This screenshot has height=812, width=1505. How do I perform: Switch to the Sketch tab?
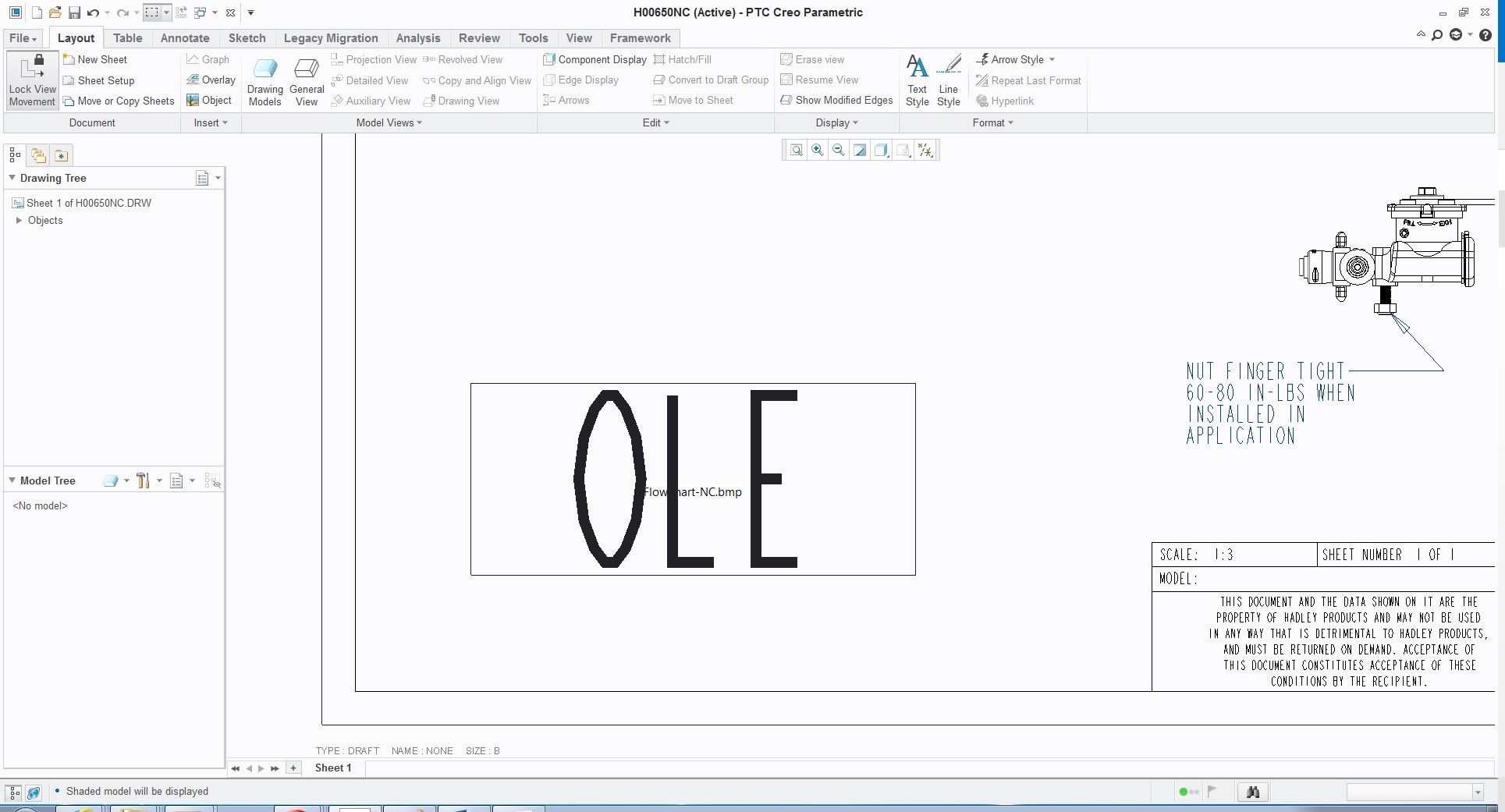coord(247,37)
